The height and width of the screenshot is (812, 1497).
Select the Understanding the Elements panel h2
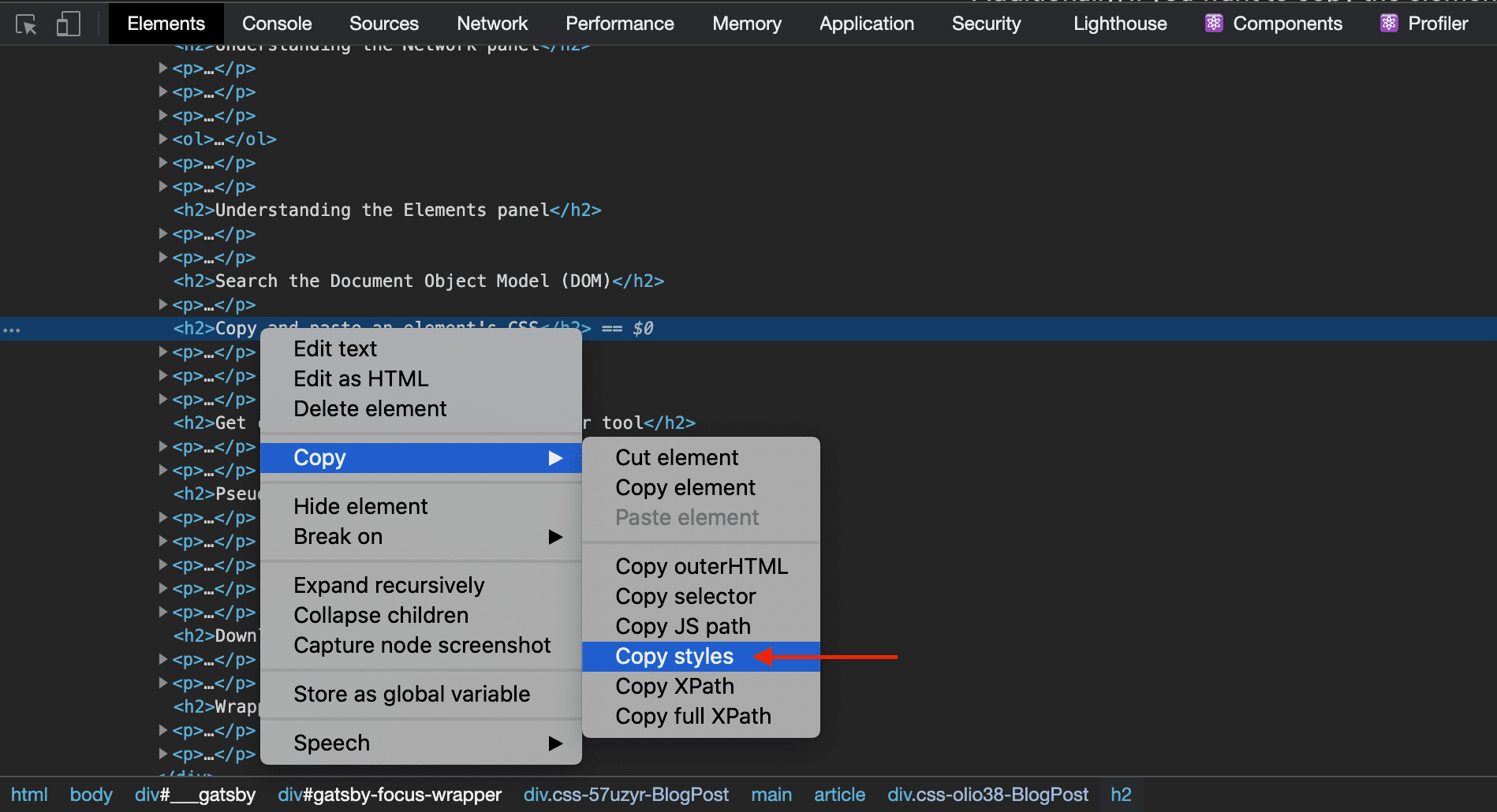[x=387, y=210]
